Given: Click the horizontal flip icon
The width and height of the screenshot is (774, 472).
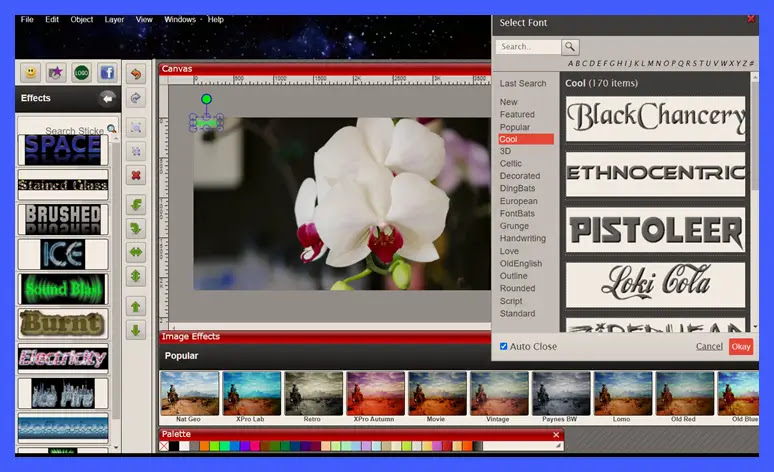Looking at the screenshot, I should coord(136,252).
